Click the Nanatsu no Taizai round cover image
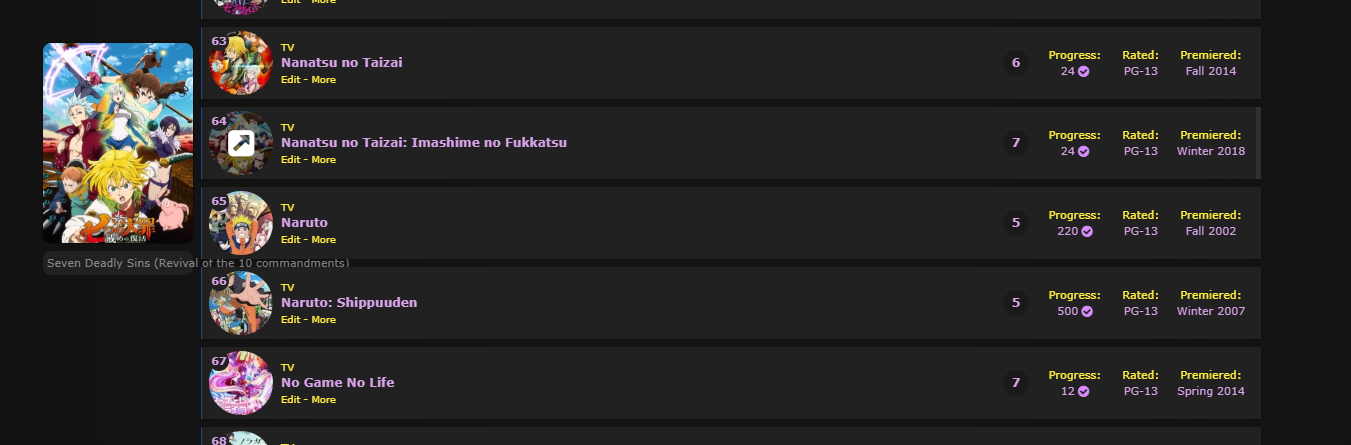The image size is (1351, 445). [241, 63]
